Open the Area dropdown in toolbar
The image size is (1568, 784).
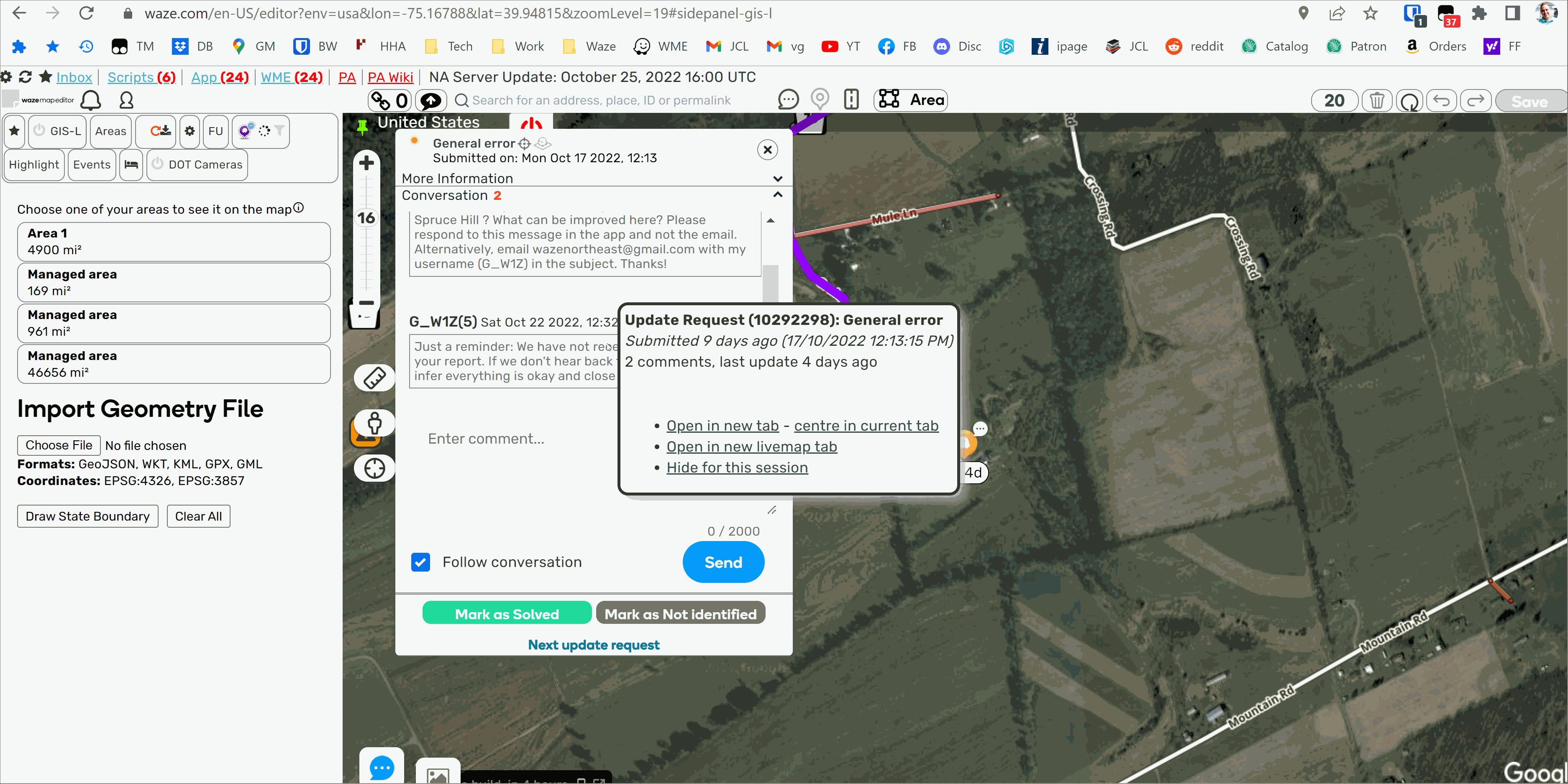pyautogui.click(x=911, y=100)
